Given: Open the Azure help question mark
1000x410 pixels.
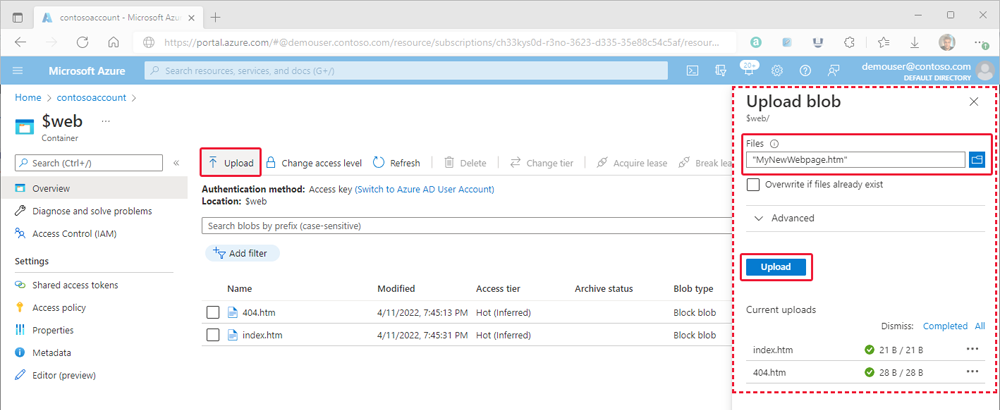Looking at the screenshot, I should click(805, 70).
